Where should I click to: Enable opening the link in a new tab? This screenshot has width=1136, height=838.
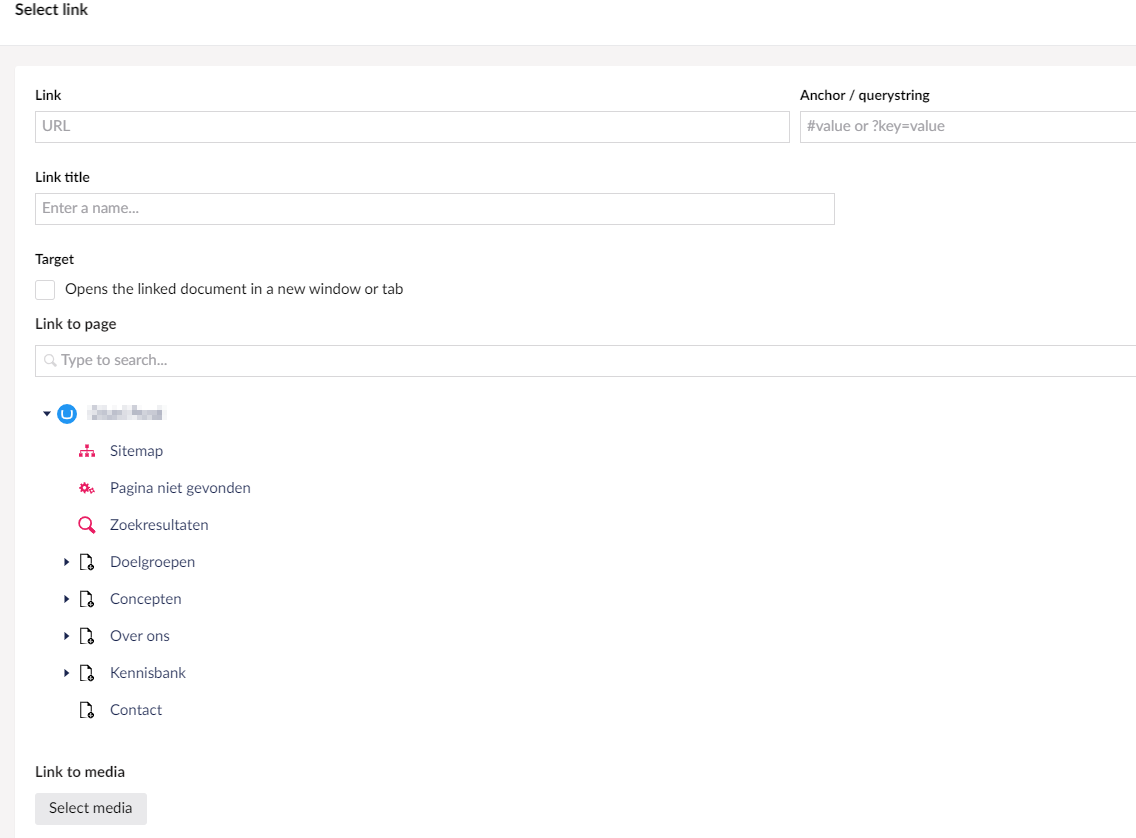44,289
